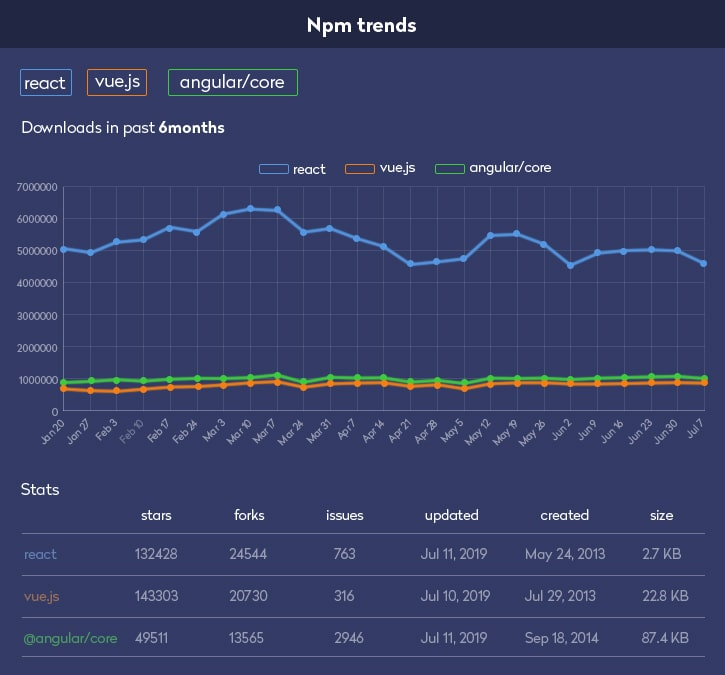Click react data point at Jun 2

coord(570,265)
